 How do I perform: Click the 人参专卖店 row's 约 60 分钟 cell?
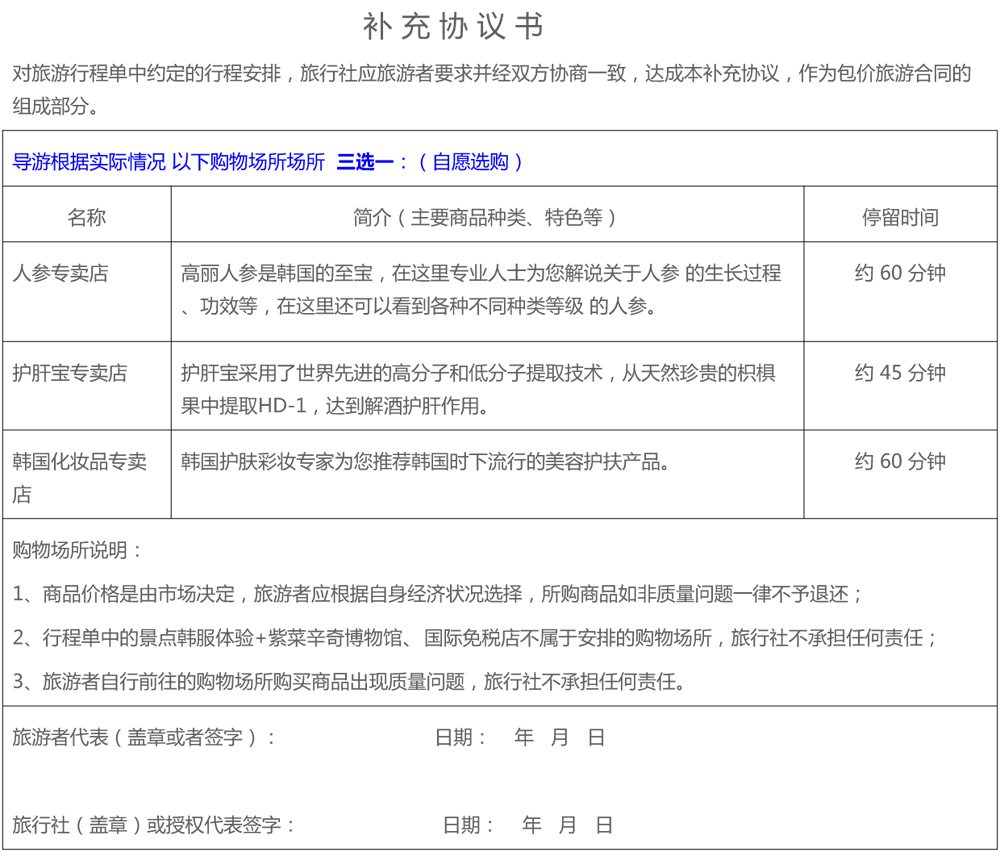click(x=900, y=273)
